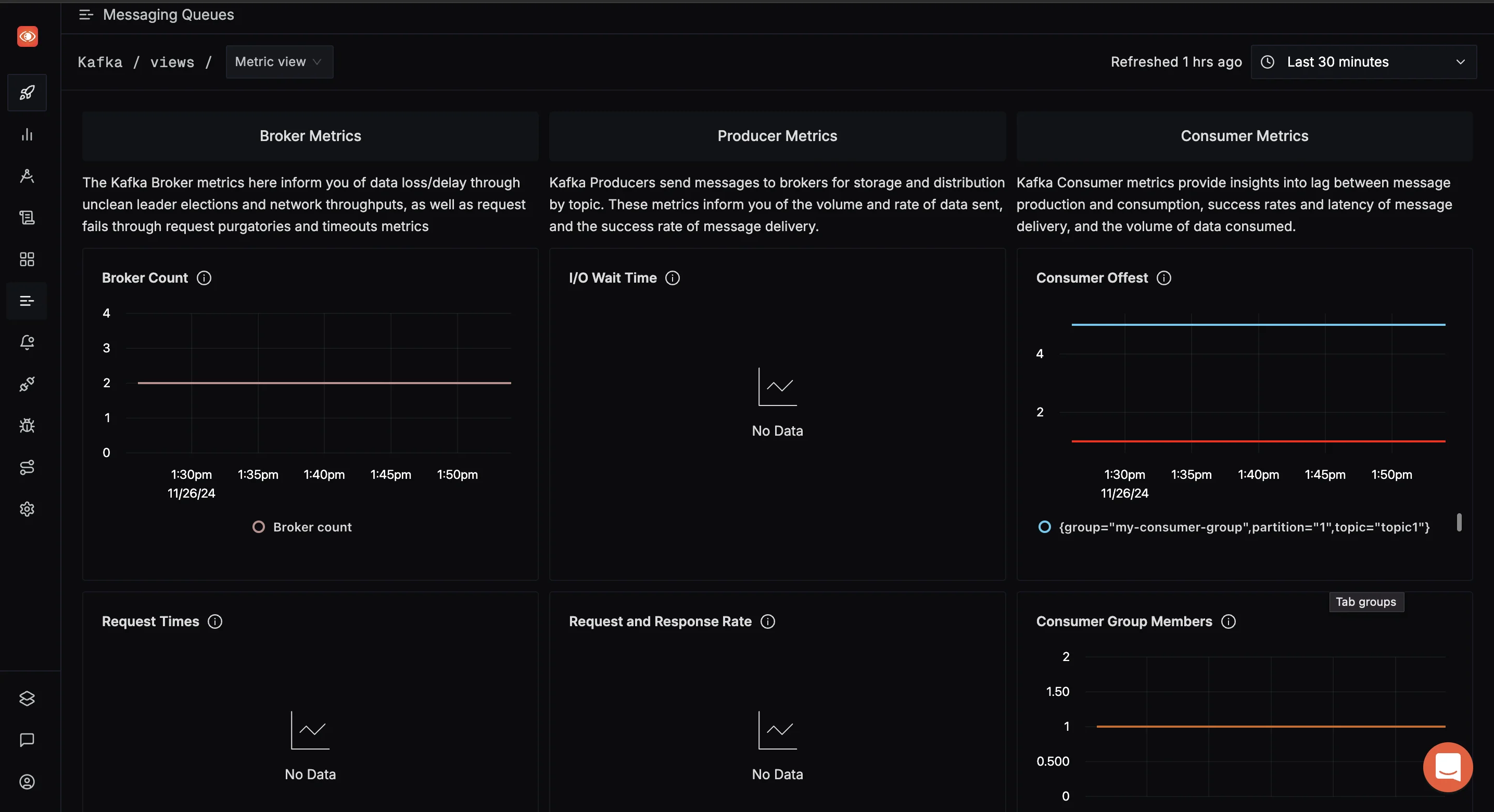Click the red line in Consumer Offest chart
The image size is (1494, 812).
[1259, 441]
